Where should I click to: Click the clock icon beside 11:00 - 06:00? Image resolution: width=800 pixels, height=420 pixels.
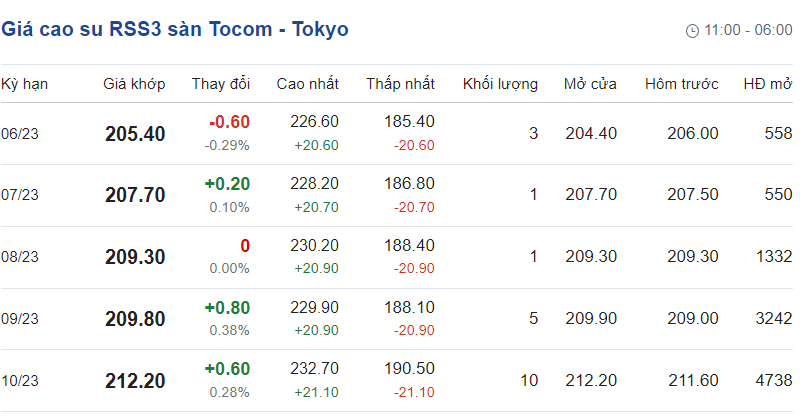click(x=692, y=31)
